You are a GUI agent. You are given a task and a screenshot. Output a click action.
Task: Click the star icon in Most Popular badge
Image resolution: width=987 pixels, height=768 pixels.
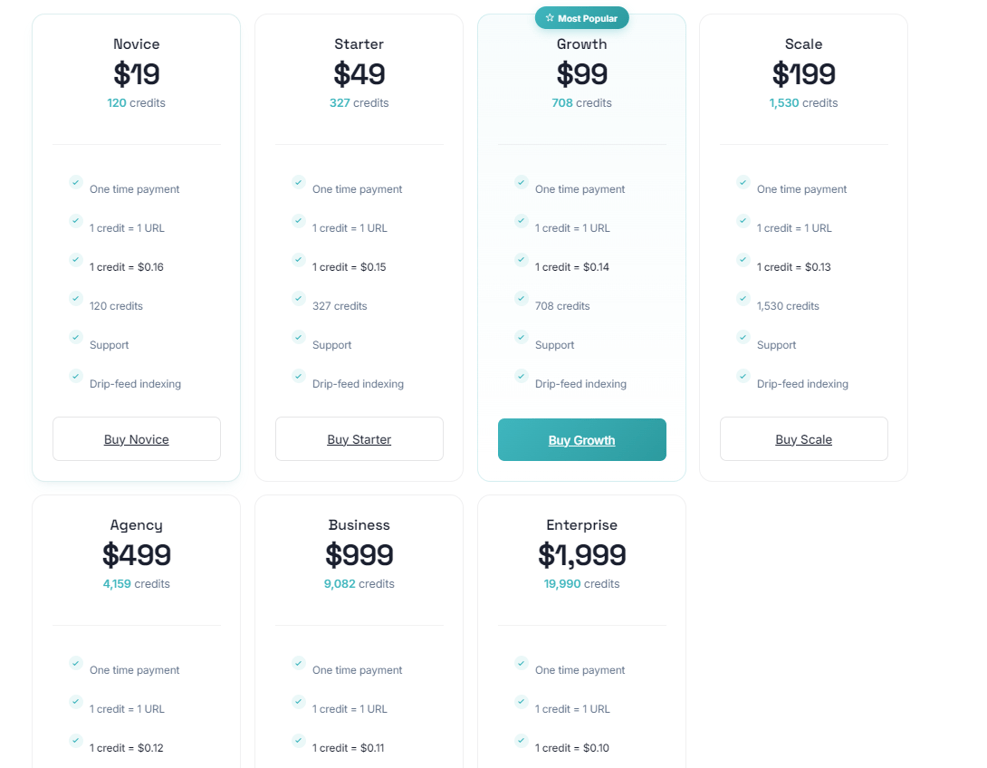point(550,18)
